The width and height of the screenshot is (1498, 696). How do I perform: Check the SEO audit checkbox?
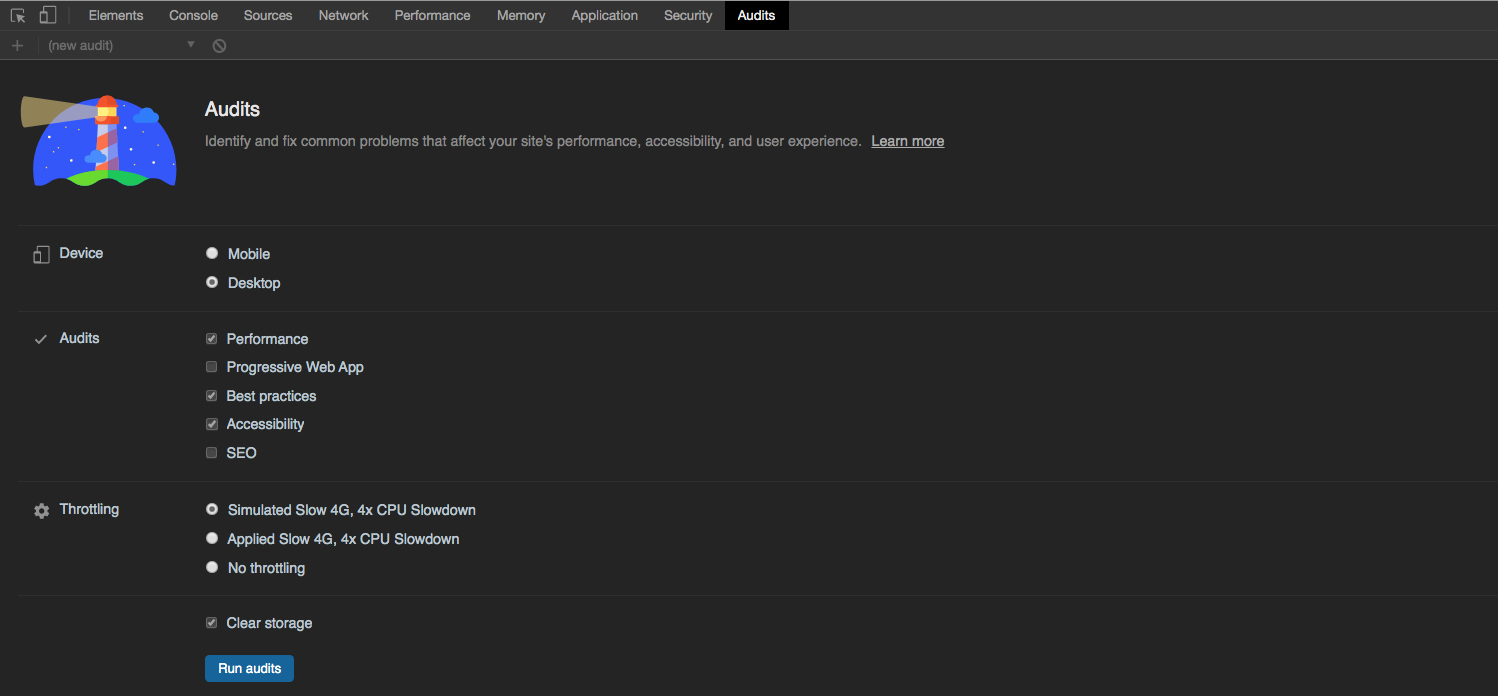[211, 453]
